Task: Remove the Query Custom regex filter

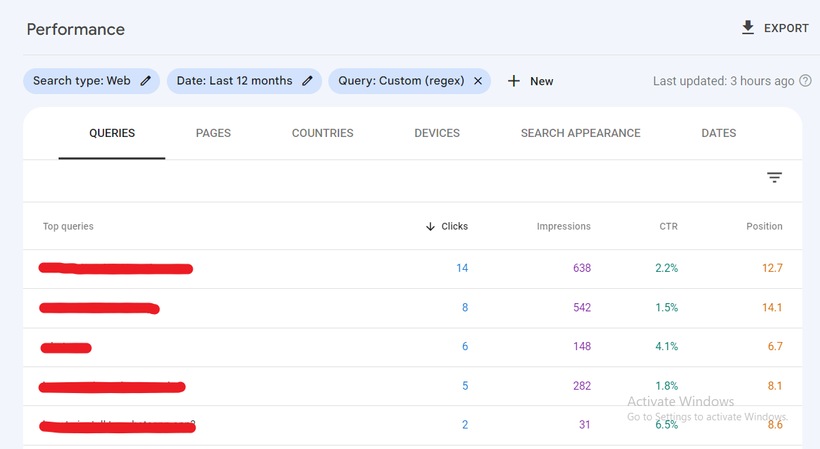Action: pos(478,81)
